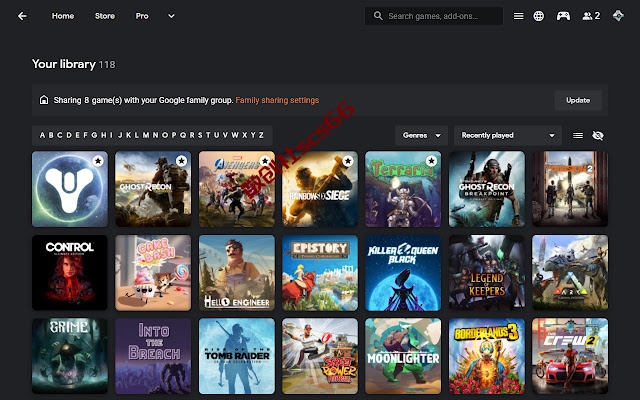640x400 pixels.
Task: Open the Store tab
Action: (105, 16)
